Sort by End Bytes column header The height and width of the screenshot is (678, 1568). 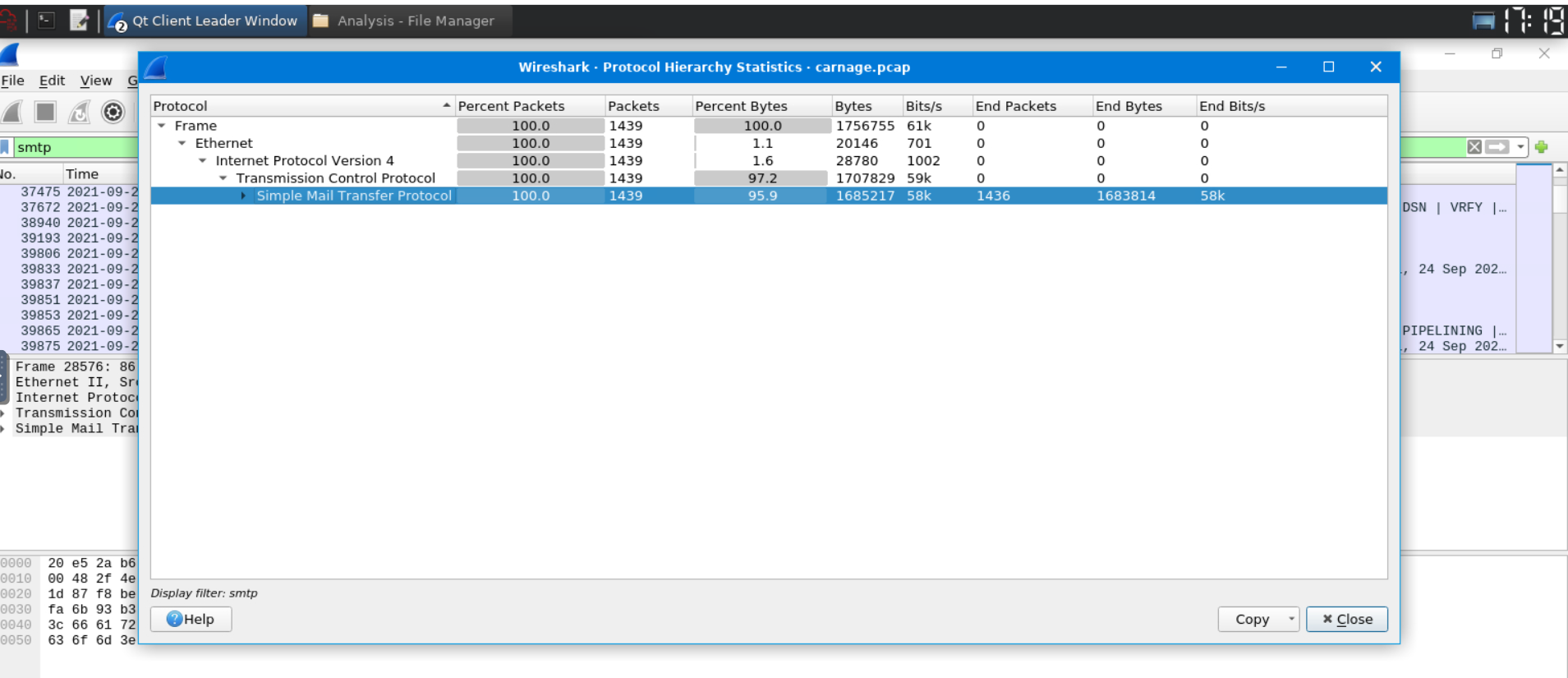(x=1144, y=106)
